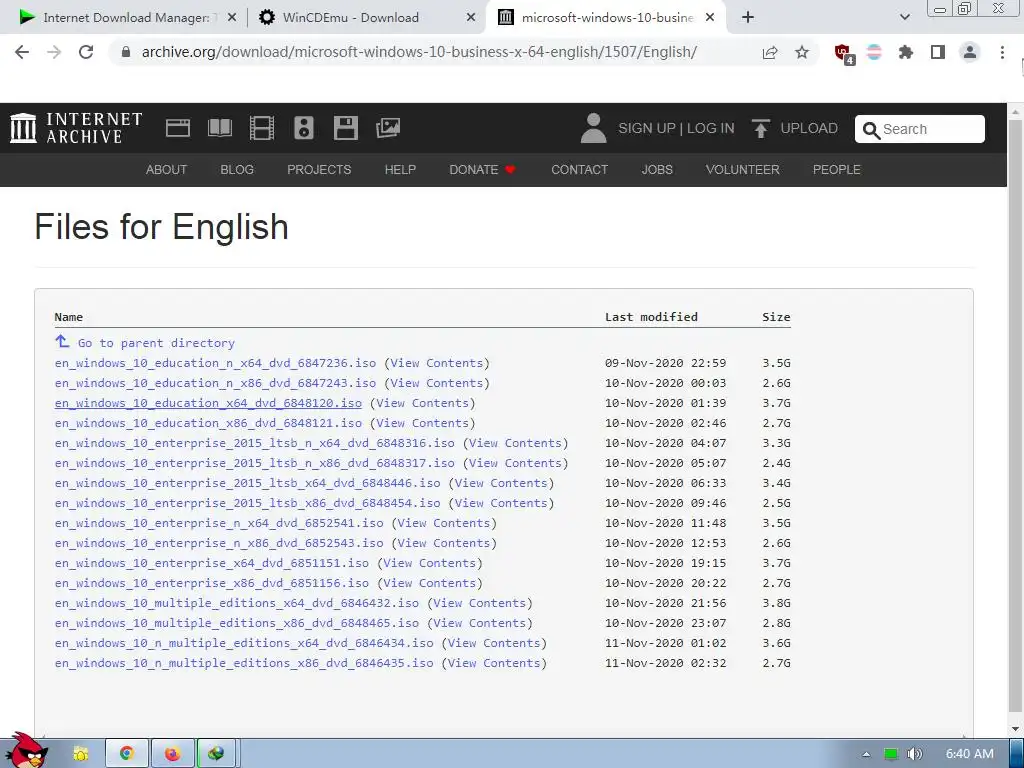View Contents of n_multiple_editions_x86 iso

(x=494, y=663)
